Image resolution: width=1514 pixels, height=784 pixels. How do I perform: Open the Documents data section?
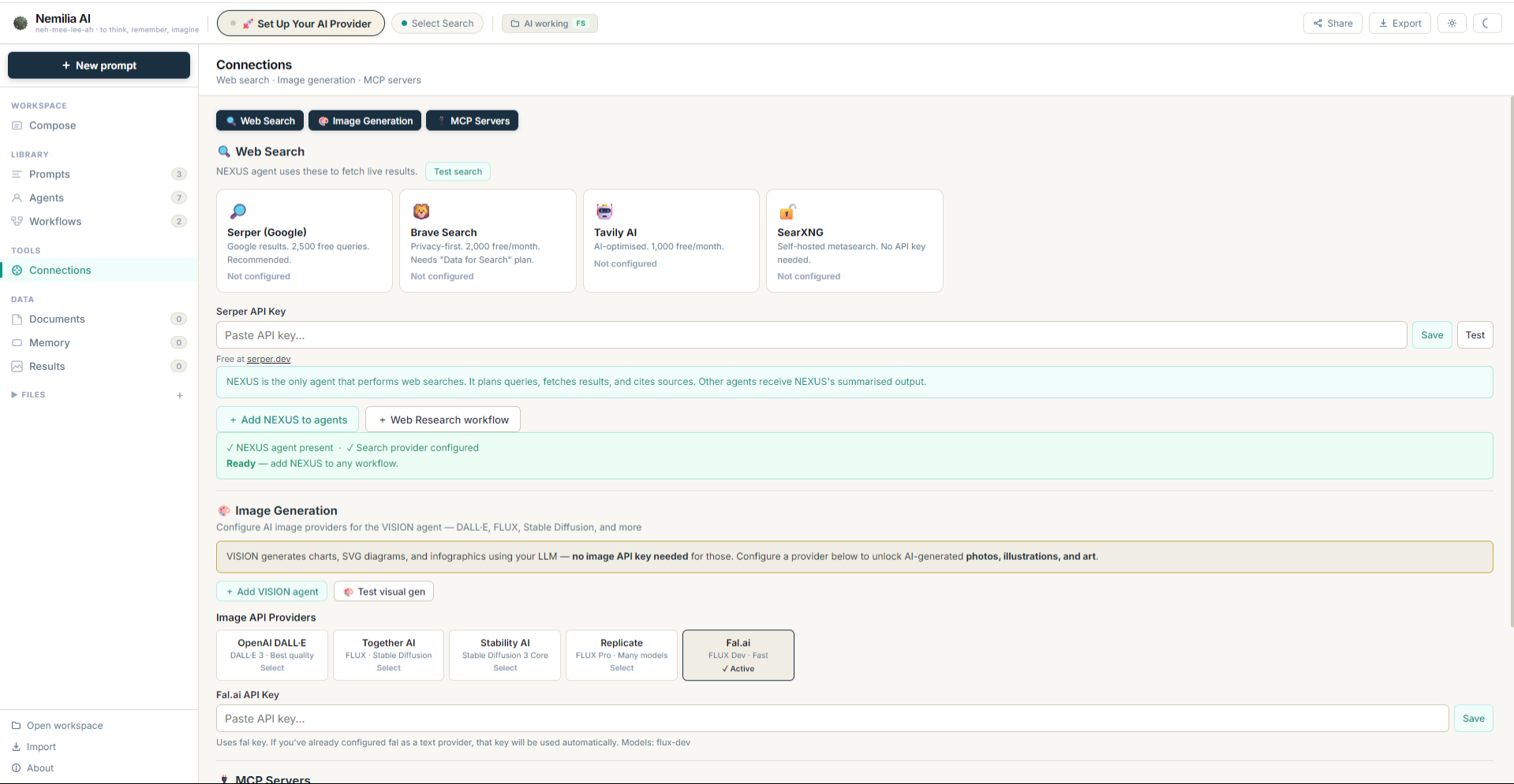(99, 319)
